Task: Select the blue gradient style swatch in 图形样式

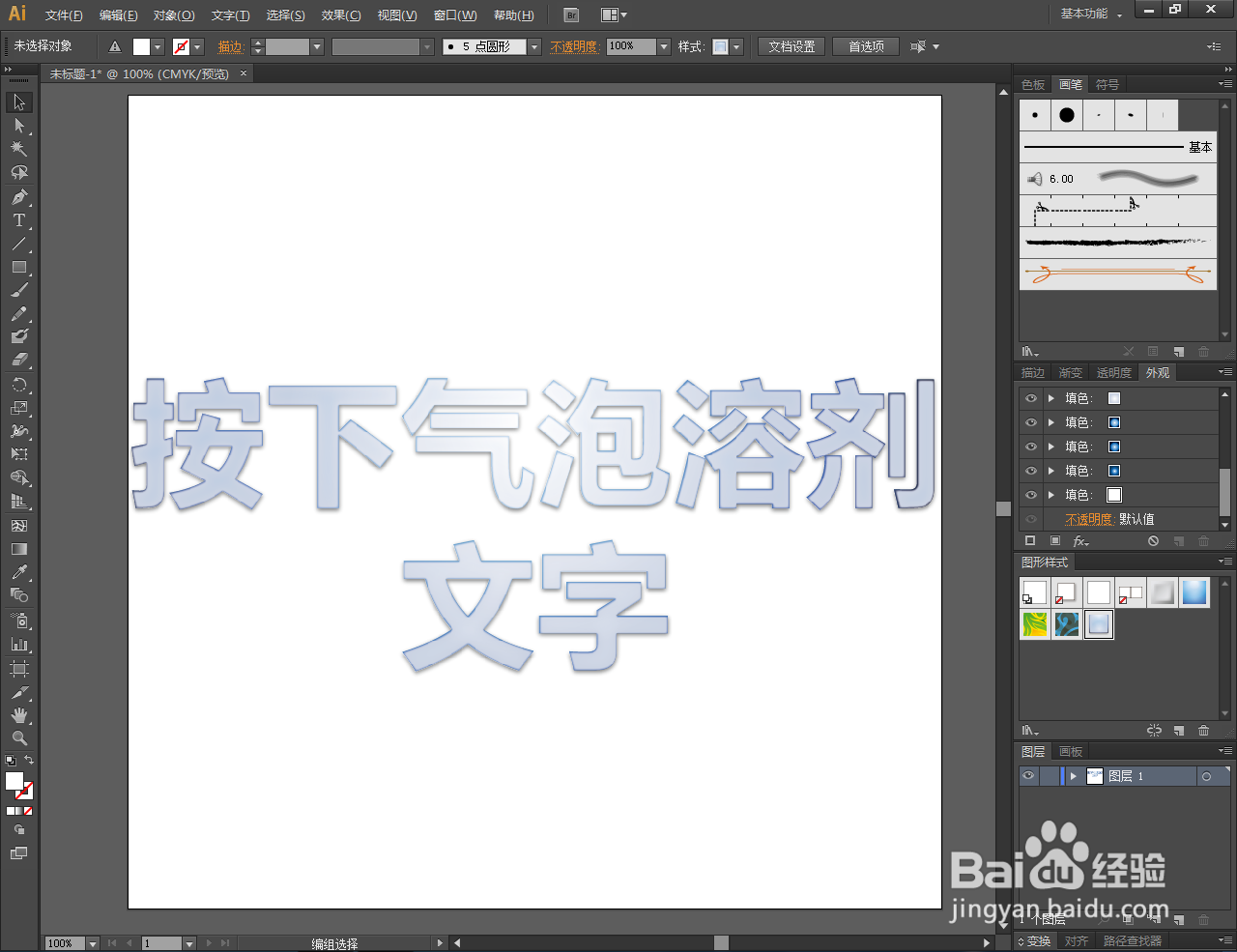Action: (1194, 592)
